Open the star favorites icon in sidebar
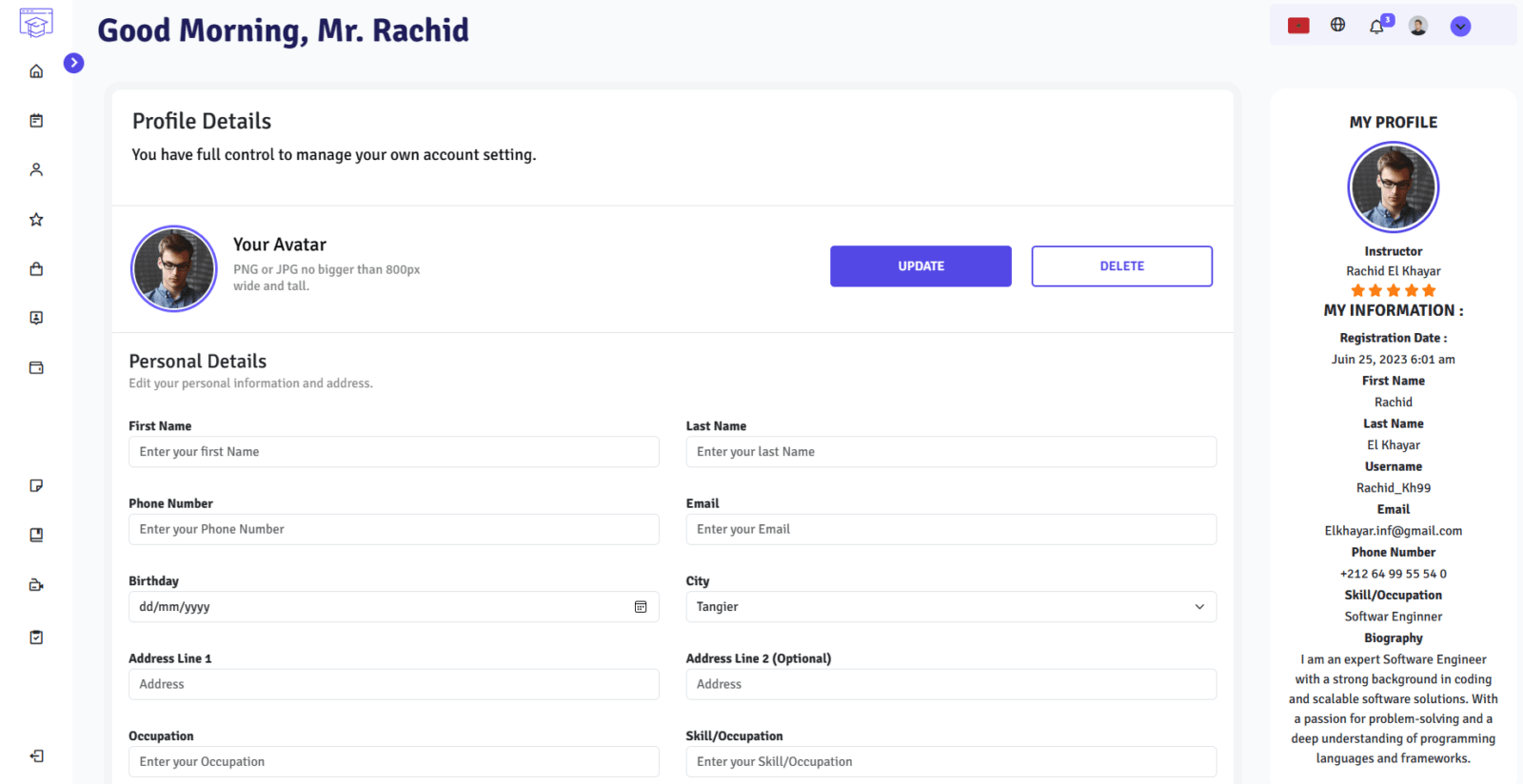This screenshot has width=1523, height=784. [36, 220]
